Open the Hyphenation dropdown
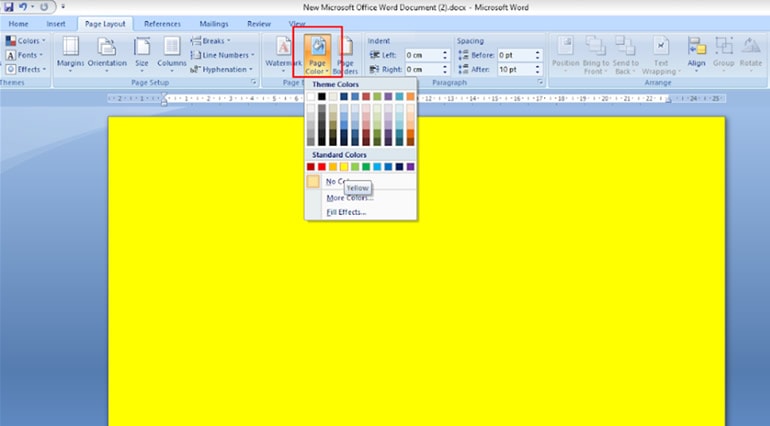Screen dimensions: 770x426 [x=221, y=69]
